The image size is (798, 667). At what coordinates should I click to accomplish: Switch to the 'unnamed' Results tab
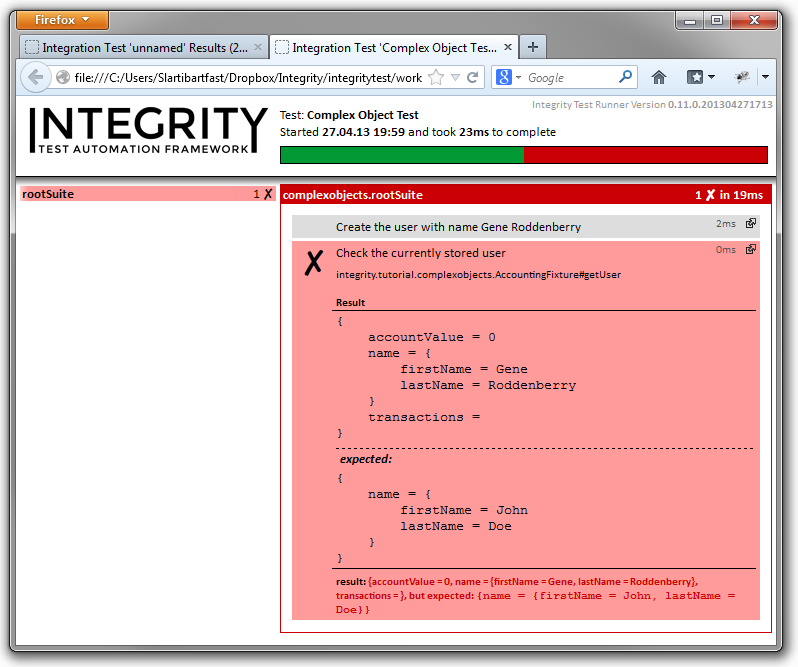140,47
